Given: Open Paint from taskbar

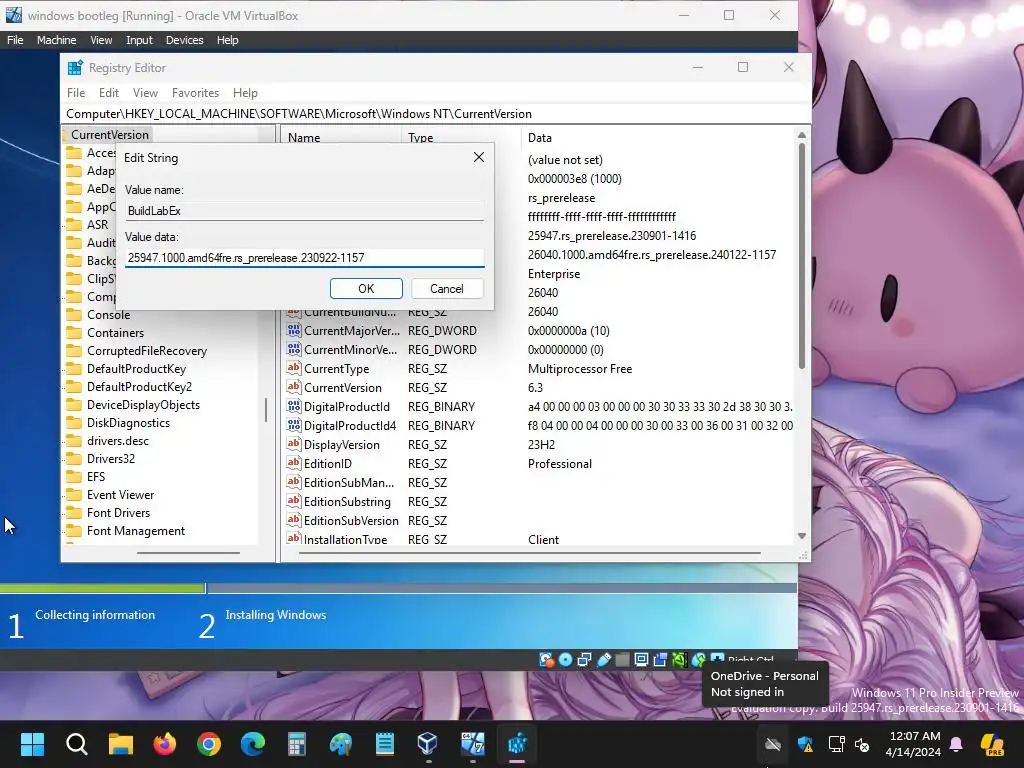Looking at the screenshot, I should pos(341,743).
